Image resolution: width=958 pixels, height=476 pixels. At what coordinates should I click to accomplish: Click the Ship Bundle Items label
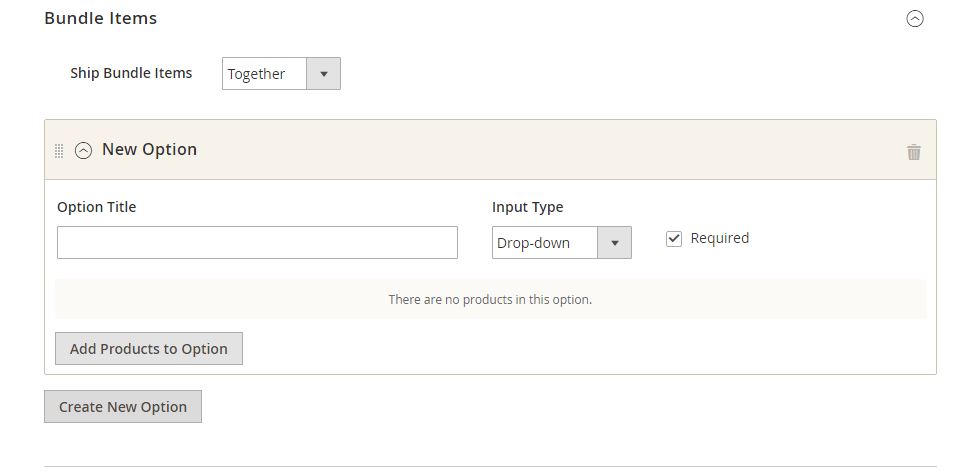tap(131, 73)
